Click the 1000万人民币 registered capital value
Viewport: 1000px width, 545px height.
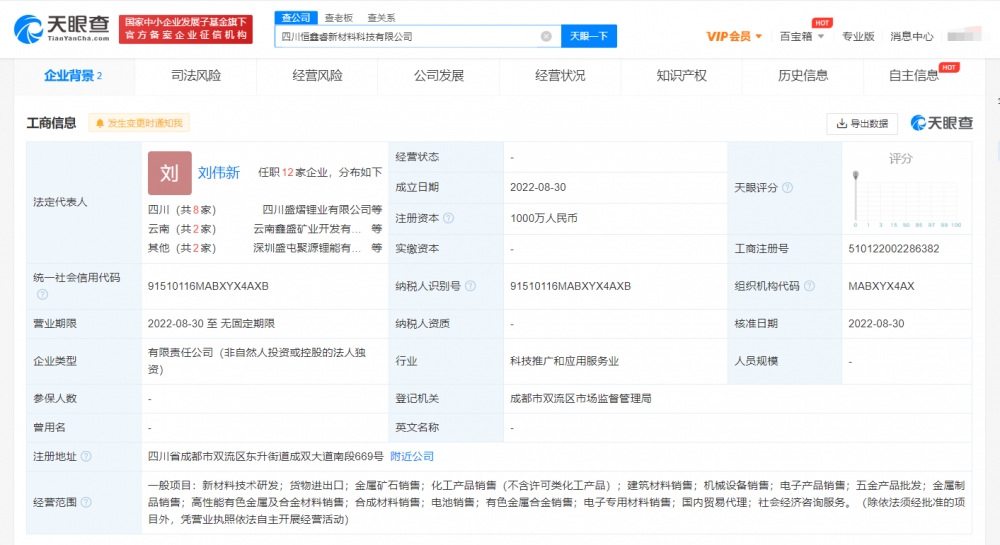tap(543, 218)
